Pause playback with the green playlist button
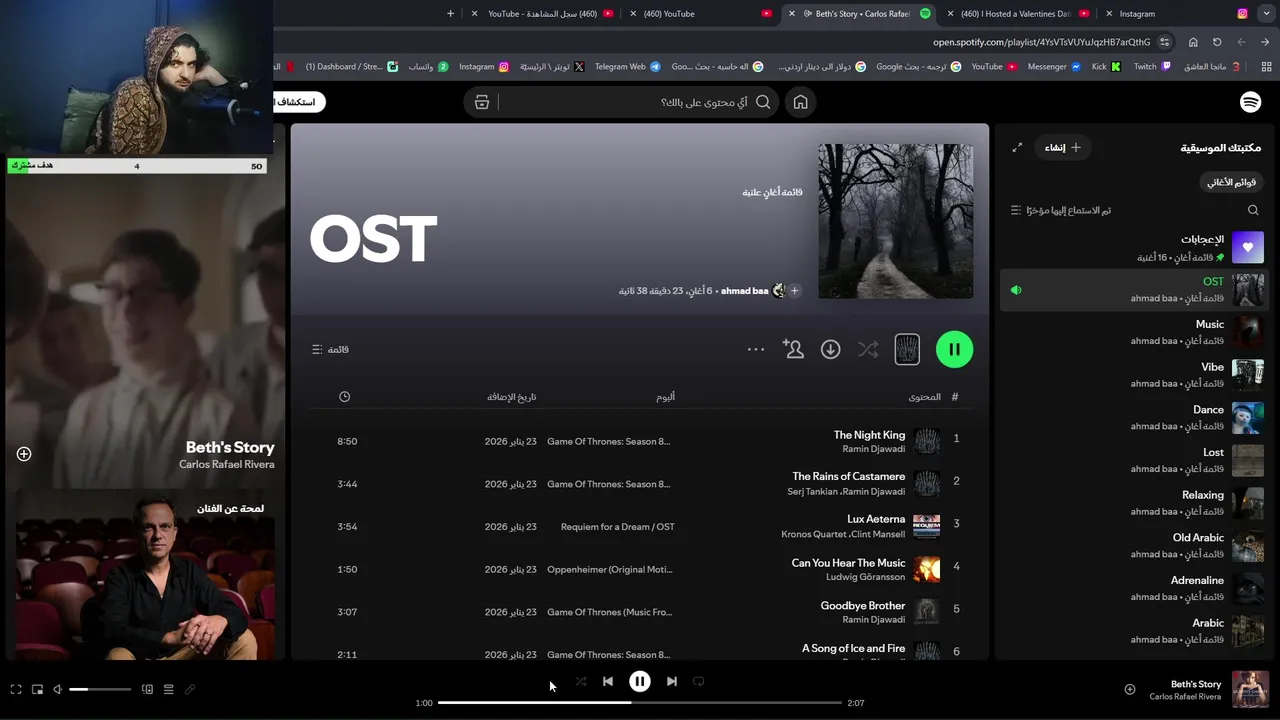This screenshot has width=1280, height=720. (954, 349)
